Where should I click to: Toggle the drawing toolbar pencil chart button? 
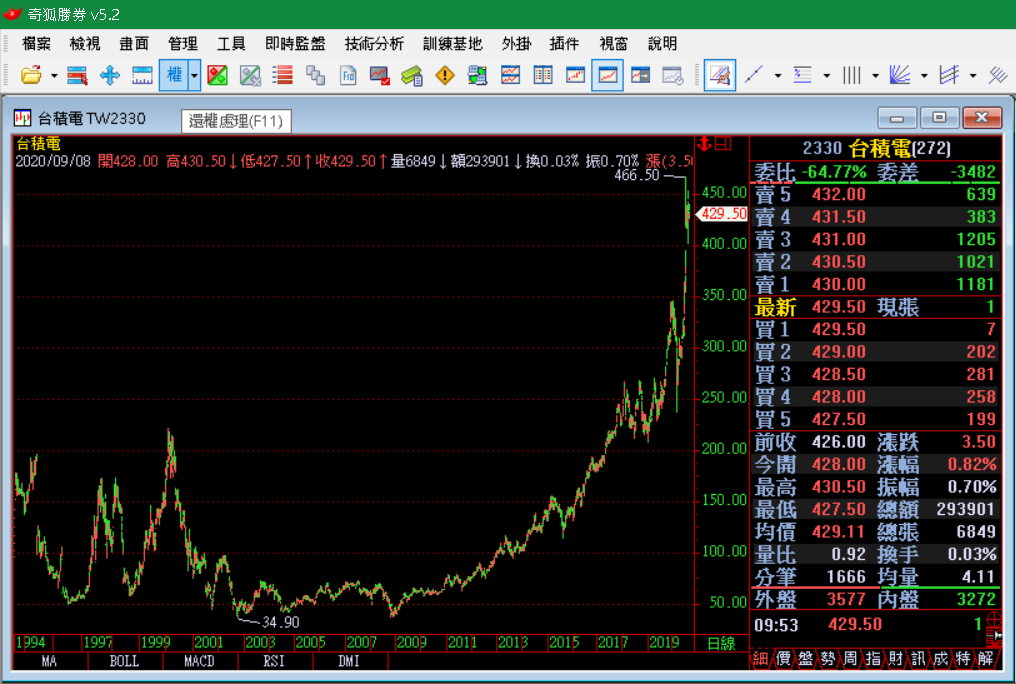(720, 75)
